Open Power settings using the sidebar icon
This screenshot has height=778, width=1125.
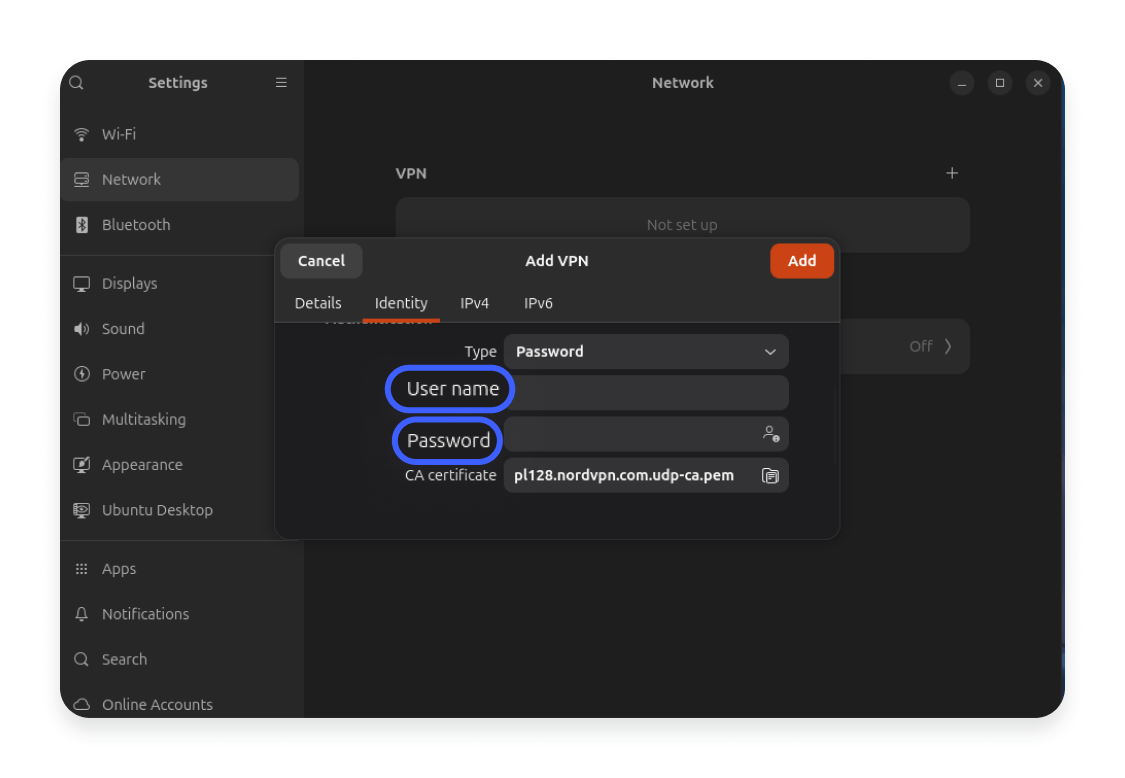point(81,374)
